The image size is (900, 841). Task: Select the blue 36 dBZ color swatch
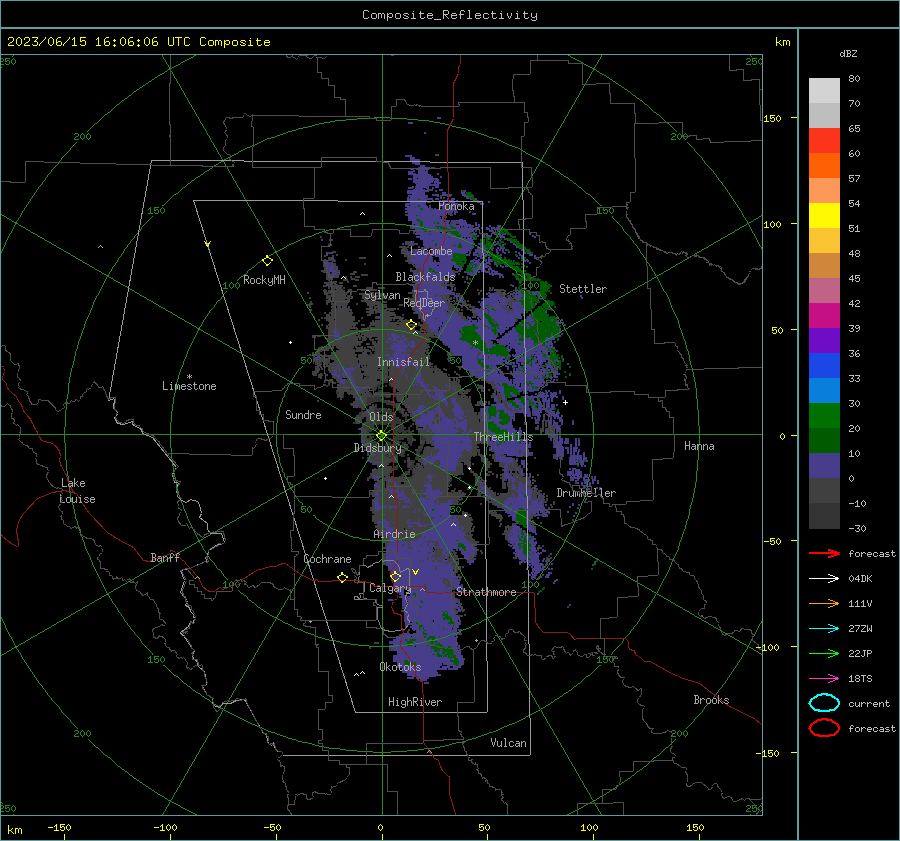click(824, 365)
